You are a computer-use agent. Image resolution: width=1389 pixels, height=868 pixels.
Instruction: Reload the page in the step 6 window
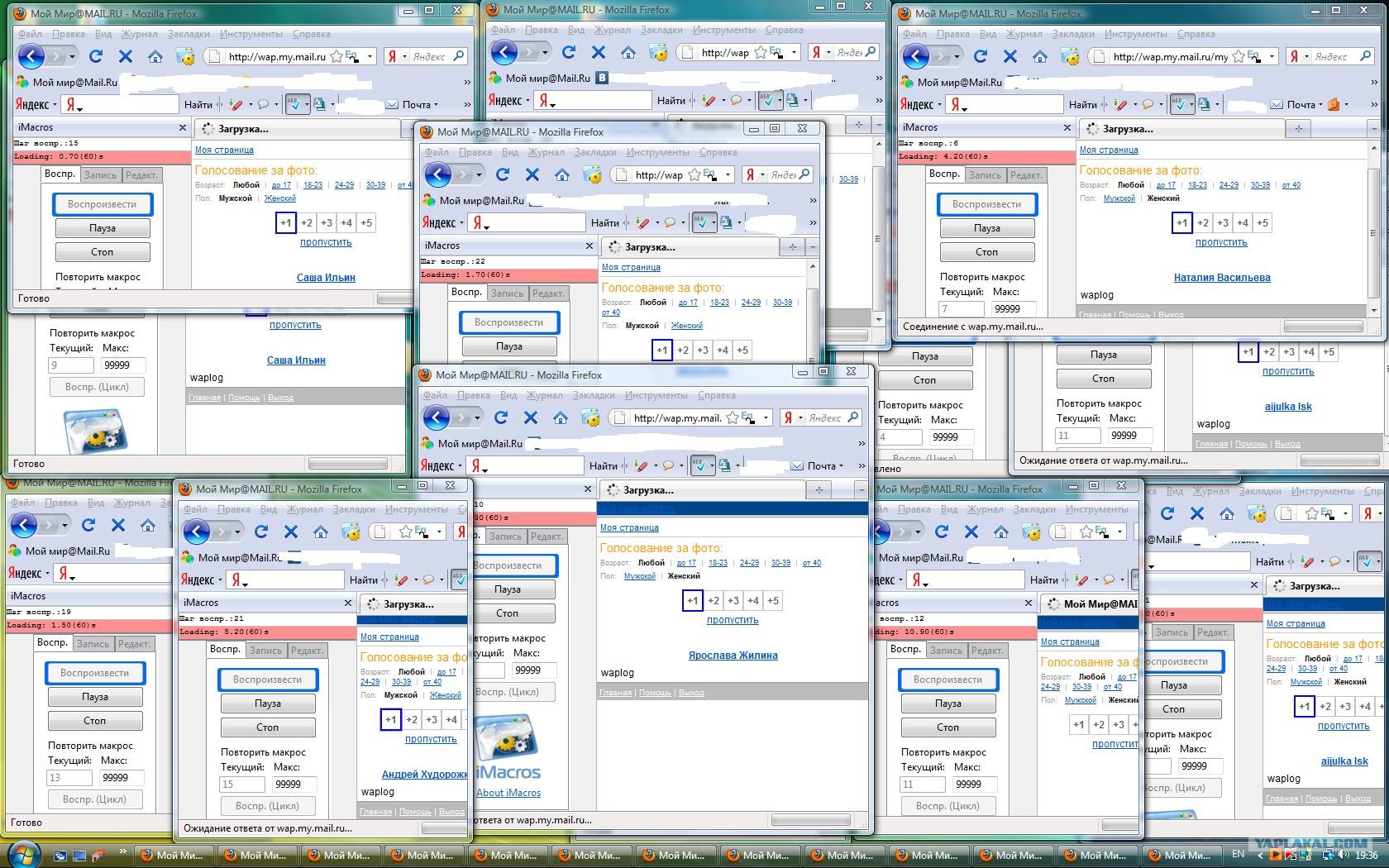[981, 56]
